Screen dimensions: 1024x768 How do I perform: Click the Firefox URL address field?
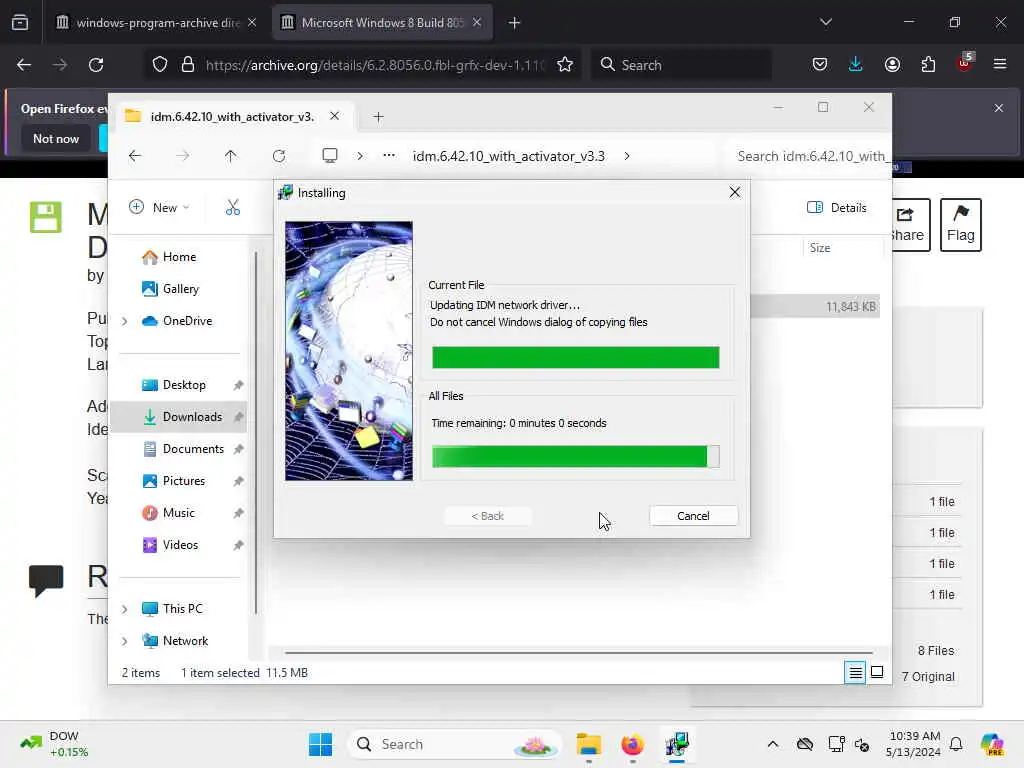click(374, 65)
